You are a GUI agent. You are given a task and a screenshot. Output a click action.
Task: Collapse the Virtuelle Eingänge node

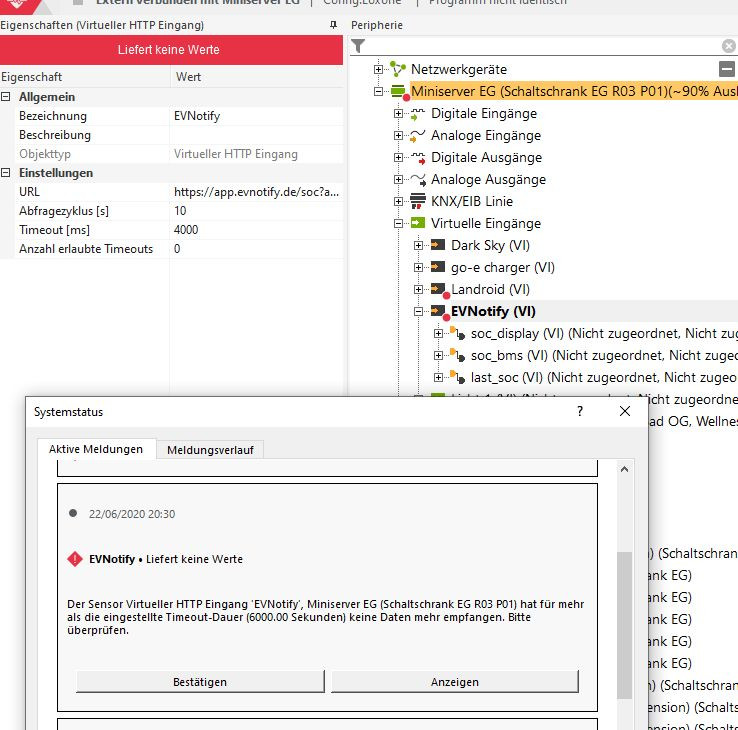click(x=398, y=224)
